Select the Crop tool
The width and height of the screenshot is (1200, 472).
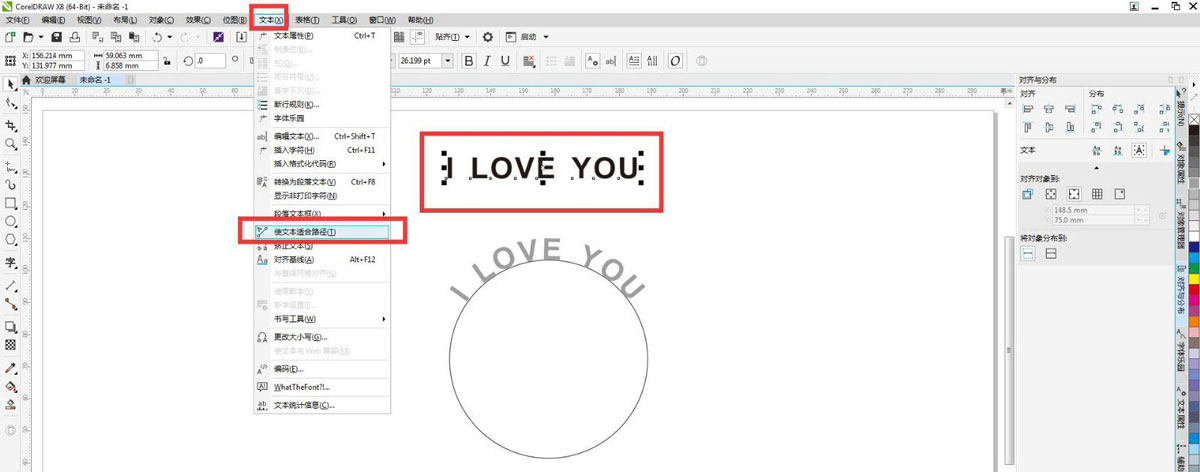pos(11,126)
